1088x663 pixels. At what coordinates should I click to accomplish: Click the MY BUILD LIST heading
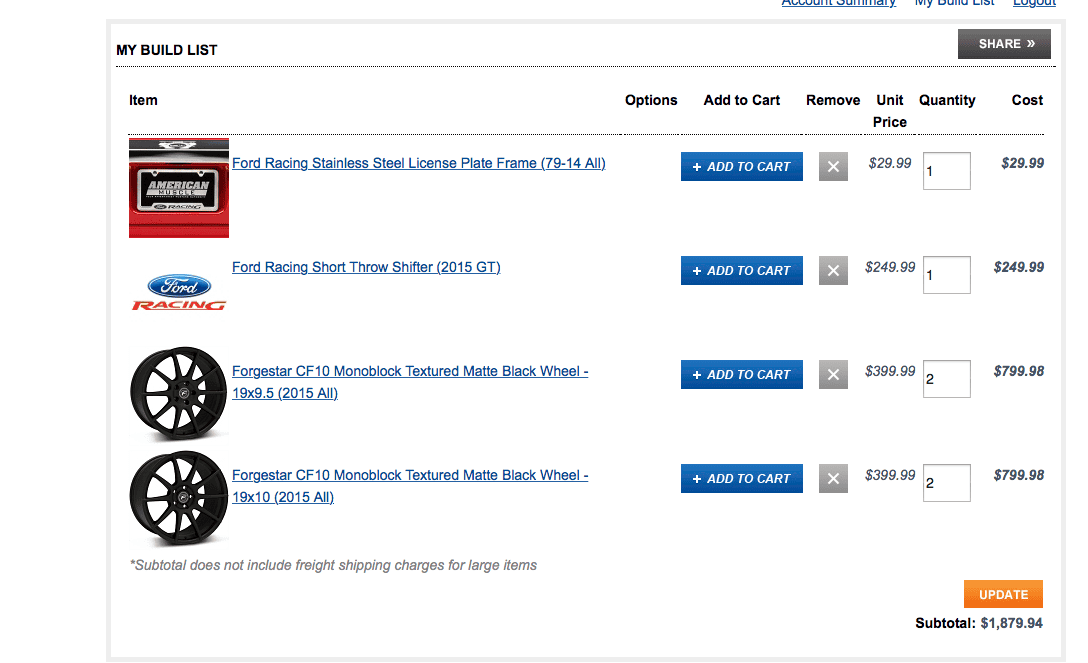(167, 50)
